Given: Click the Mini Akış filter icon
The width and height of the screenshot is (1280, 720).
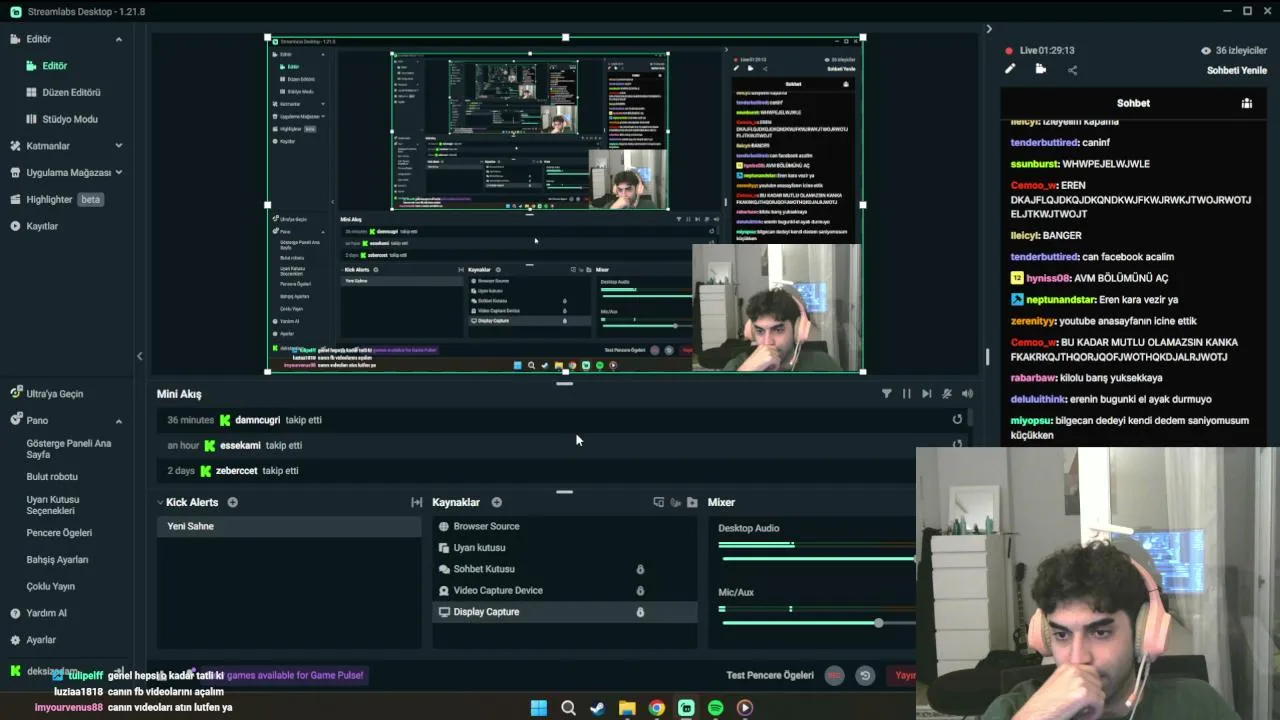Looking at the screenshot, I should pos(886,394).
